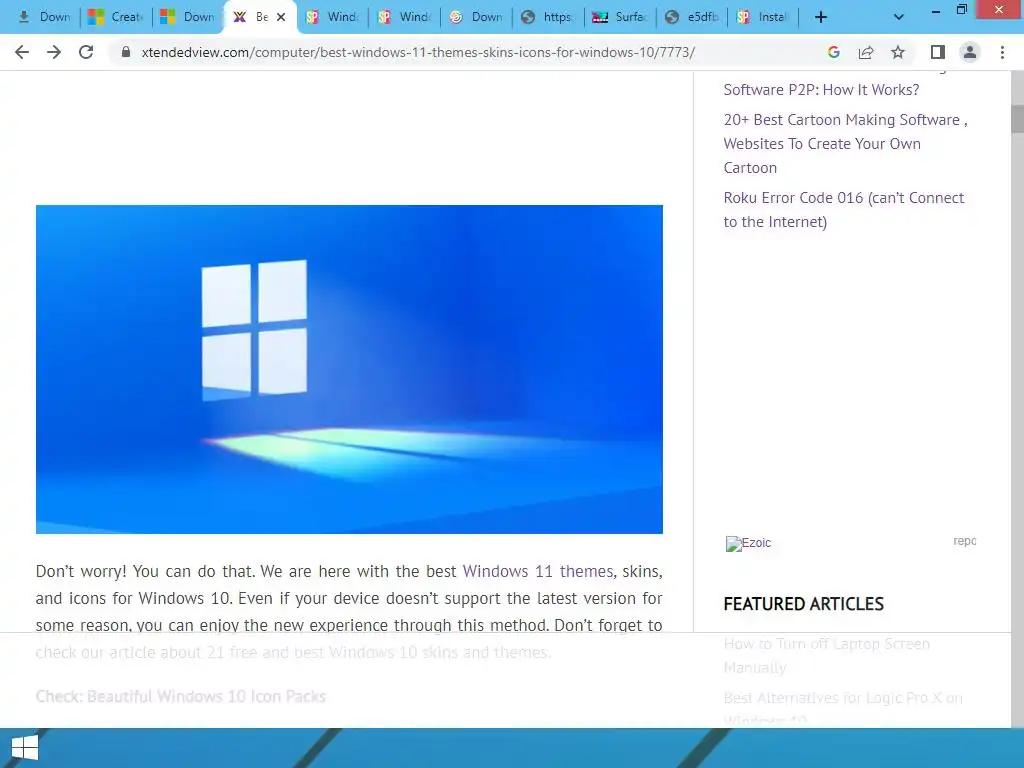Viewport: 1024px width, 768px height.
Task: Open the Windows Start button
Action: [x=25, y=748]
